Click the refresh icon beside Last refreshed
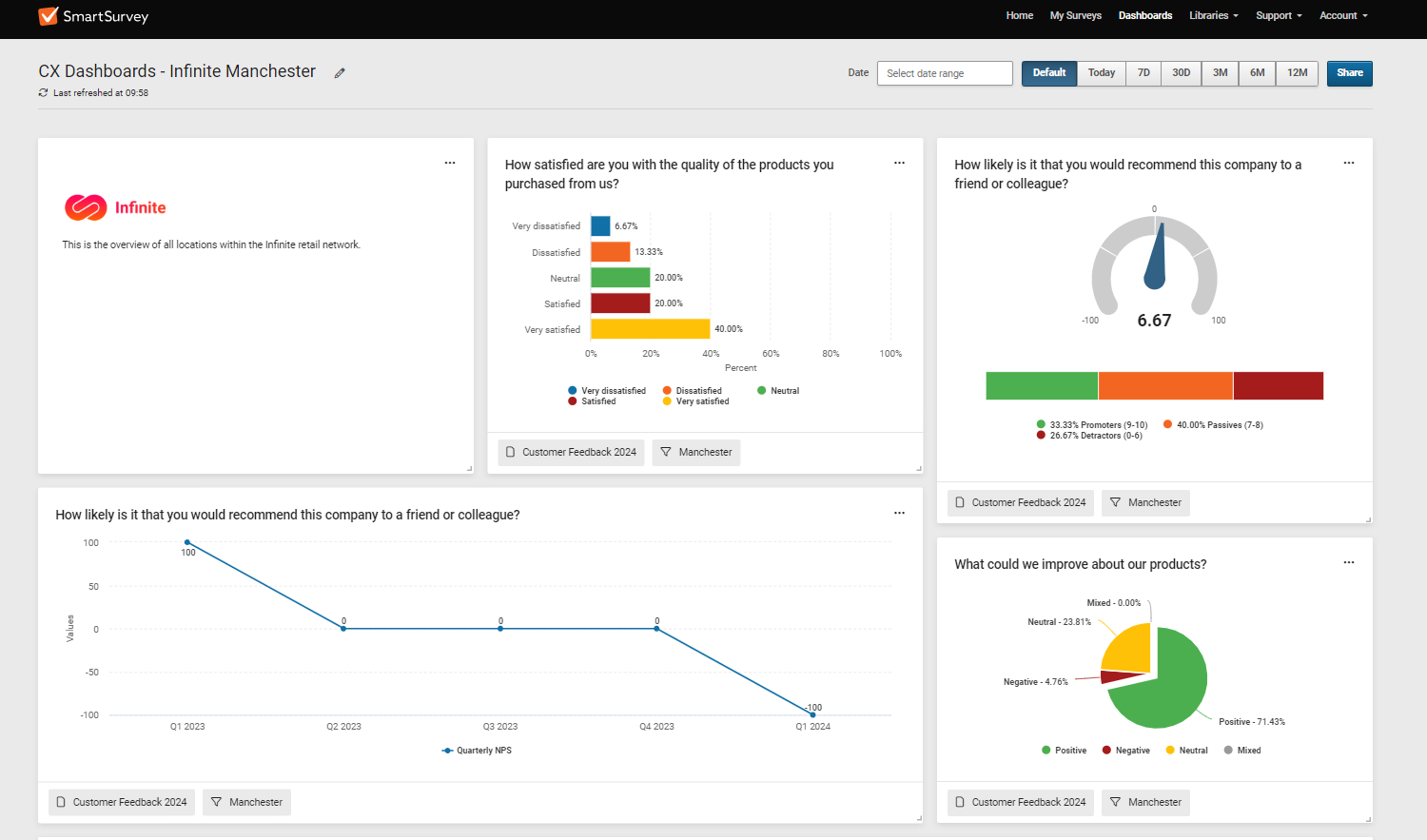This screenshot has height=840, width=1427. (43, 93)
